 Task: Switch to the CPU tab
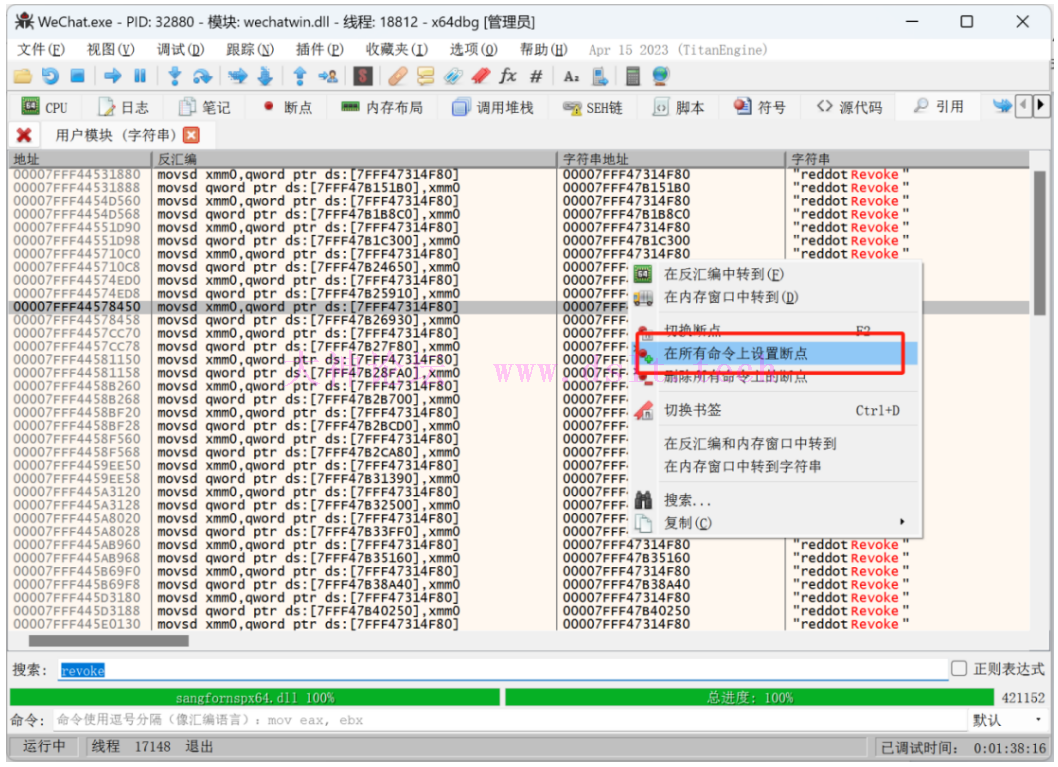[45, 107]
